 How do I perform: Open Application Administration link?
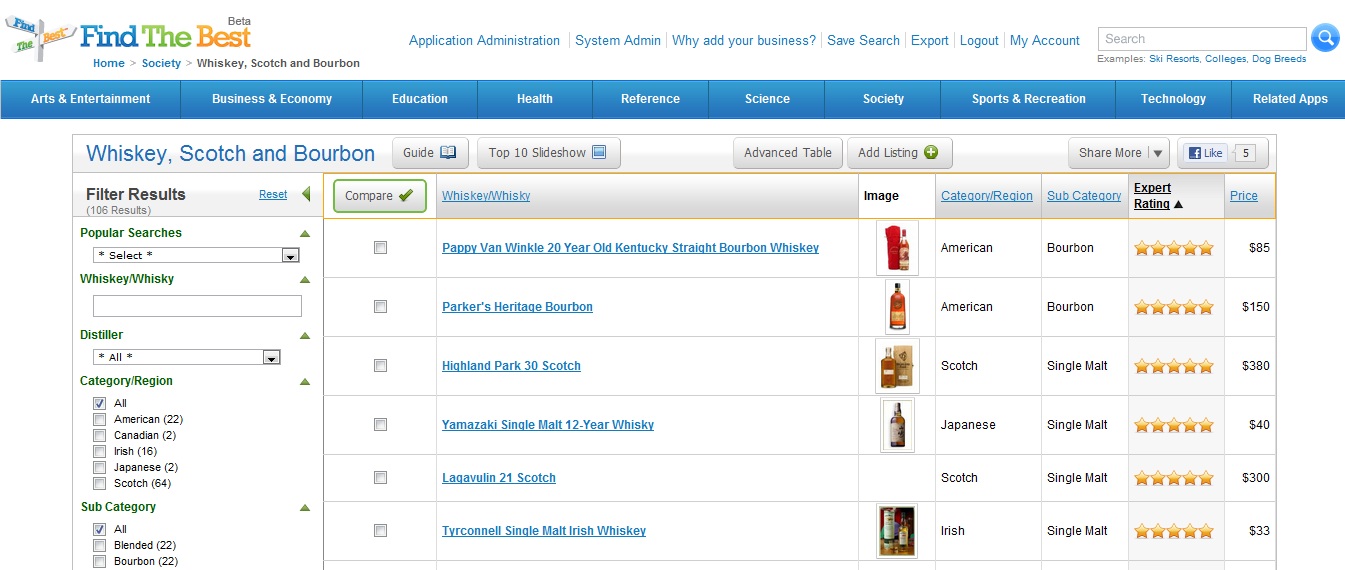(x=484, y=41)
